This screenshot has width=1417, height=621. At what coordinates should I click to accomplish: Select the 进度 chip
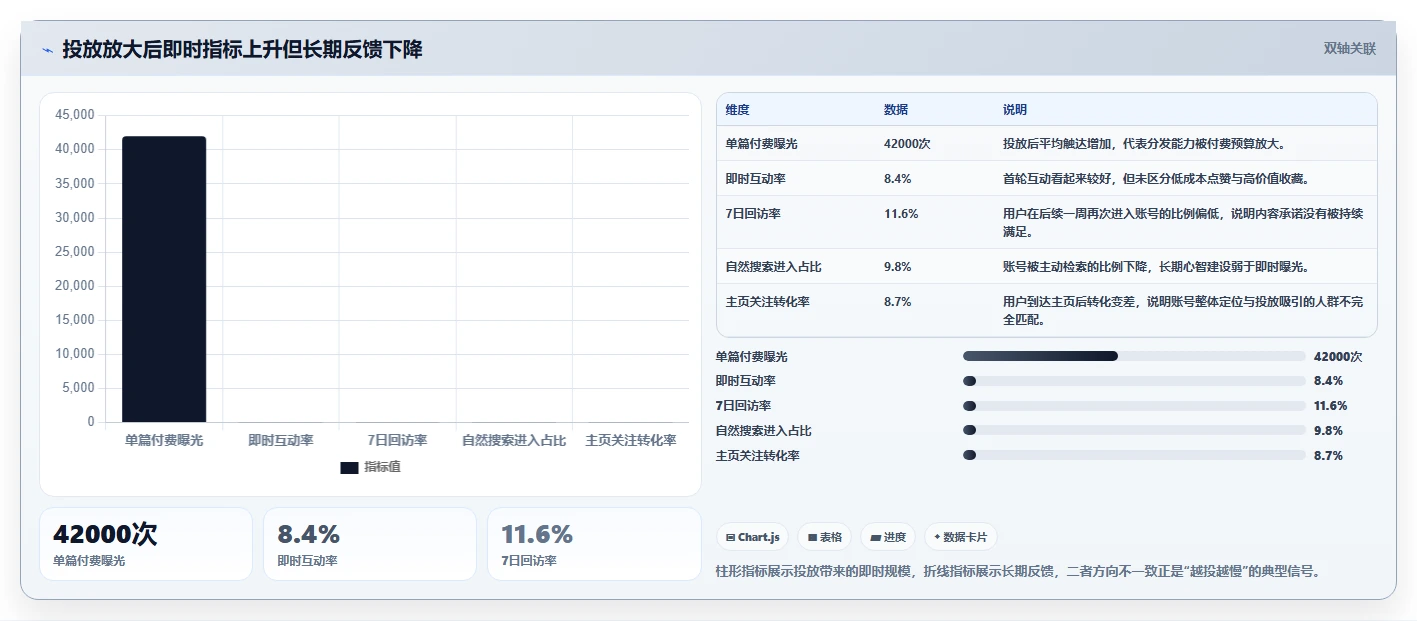pos(888,537)
